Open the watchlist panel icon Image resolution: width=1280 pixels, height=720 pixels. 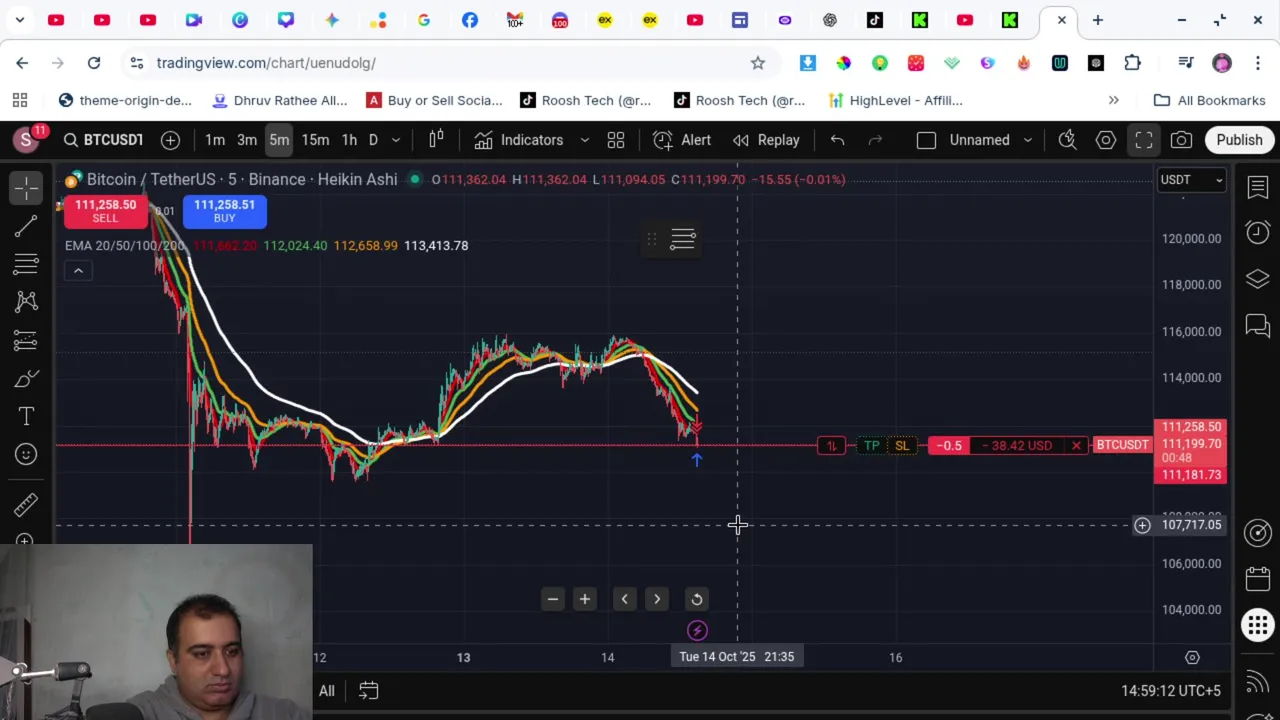(1258, 187)
